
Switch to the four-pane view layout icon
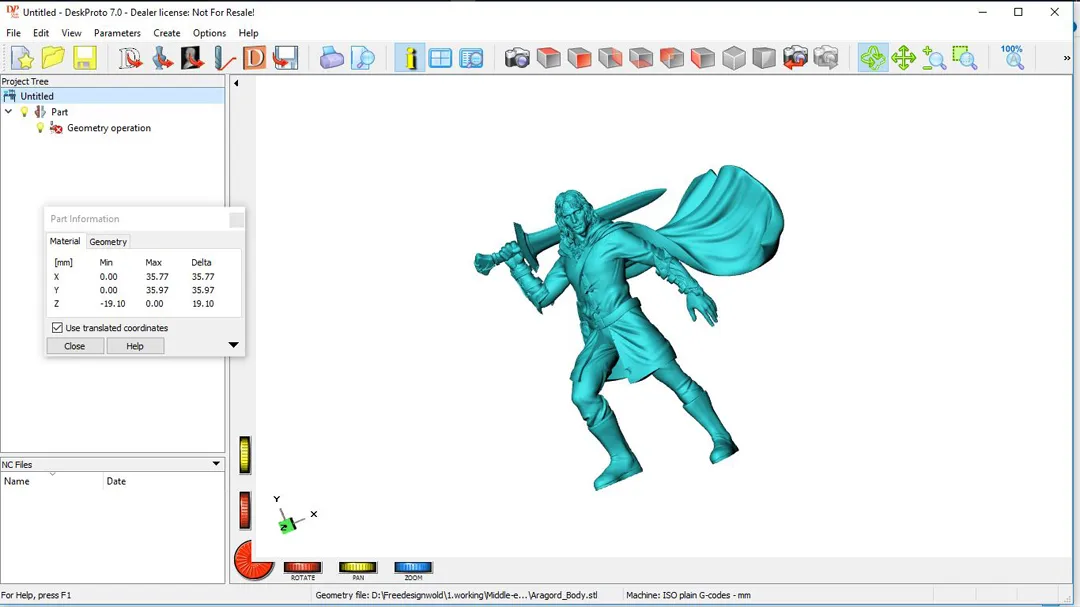(440, 58)
